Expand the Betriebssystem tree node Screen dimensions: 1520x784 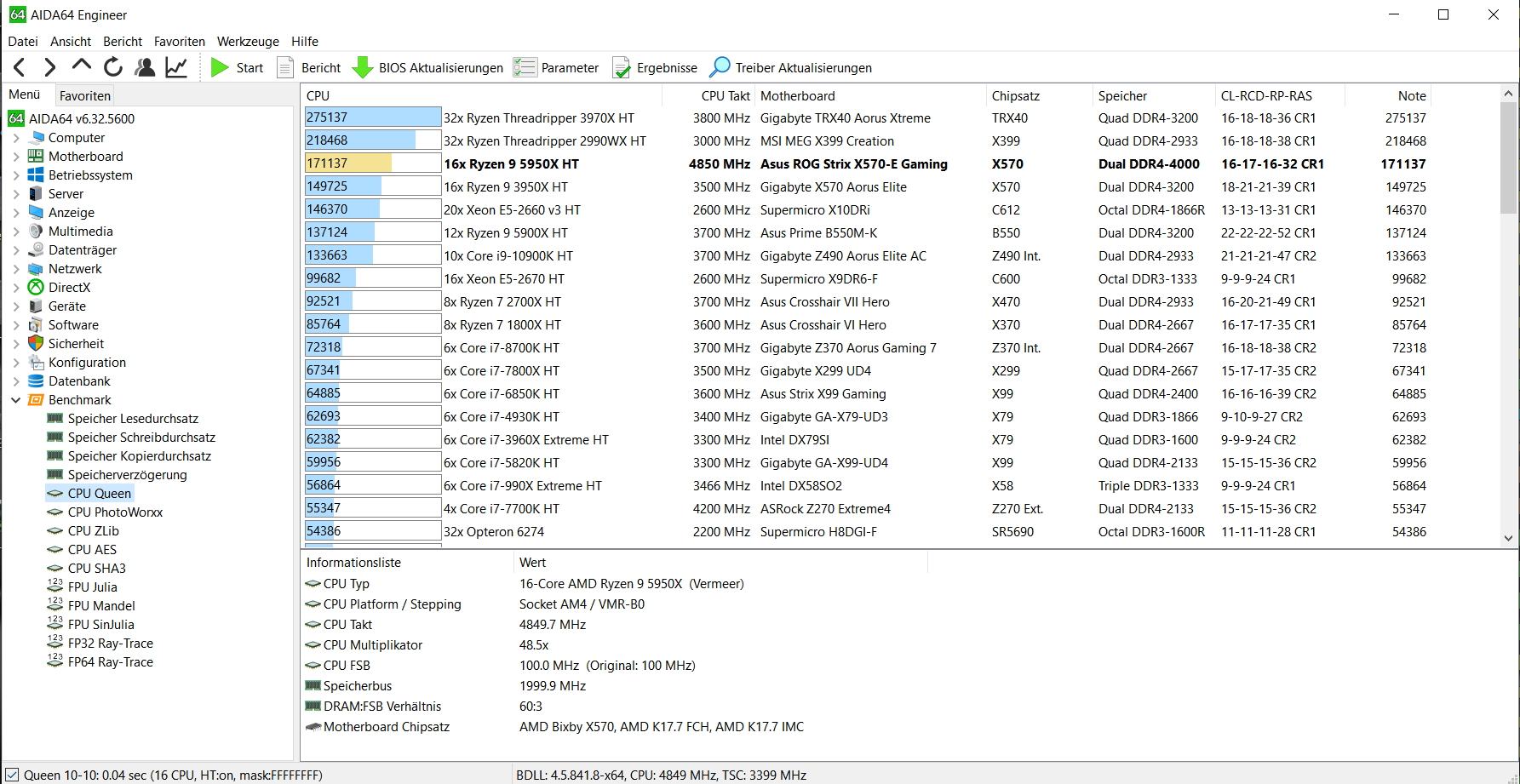(16, 175)
